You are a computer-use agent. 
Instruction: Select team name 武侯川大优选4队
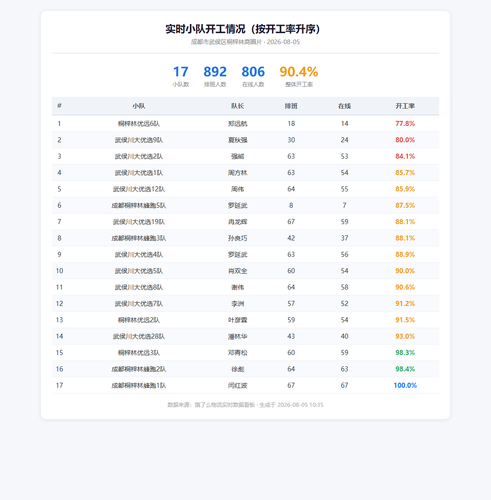[139, 254]
